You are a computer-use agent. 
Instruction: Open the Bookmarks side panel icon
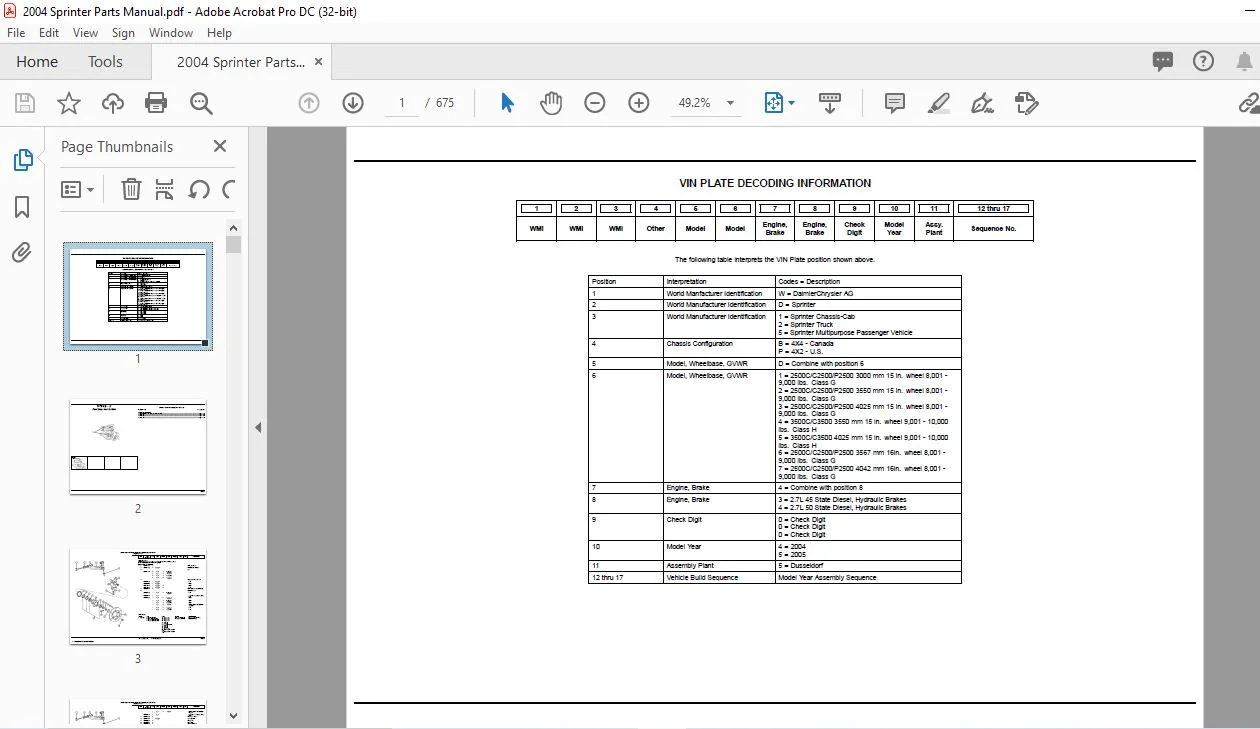point(22,206)
